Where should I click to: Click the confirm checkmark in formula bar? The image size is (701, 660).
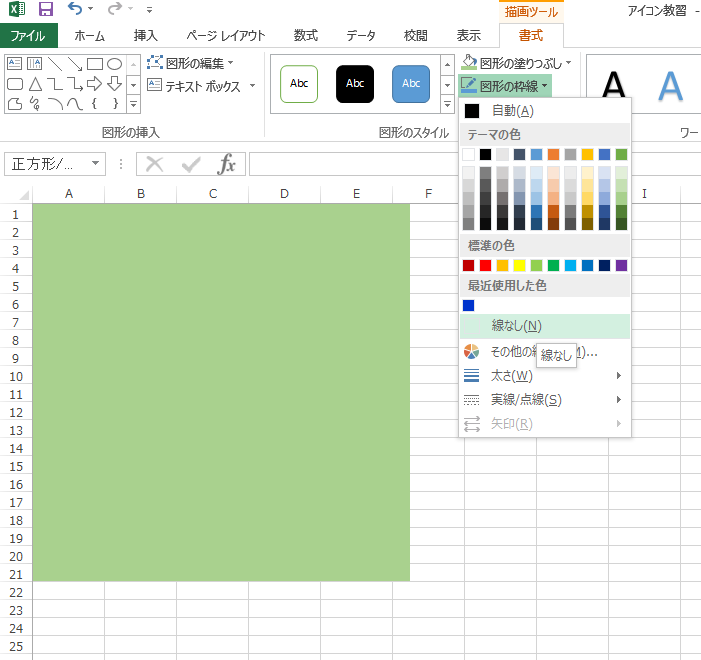(x=191, y=164)
